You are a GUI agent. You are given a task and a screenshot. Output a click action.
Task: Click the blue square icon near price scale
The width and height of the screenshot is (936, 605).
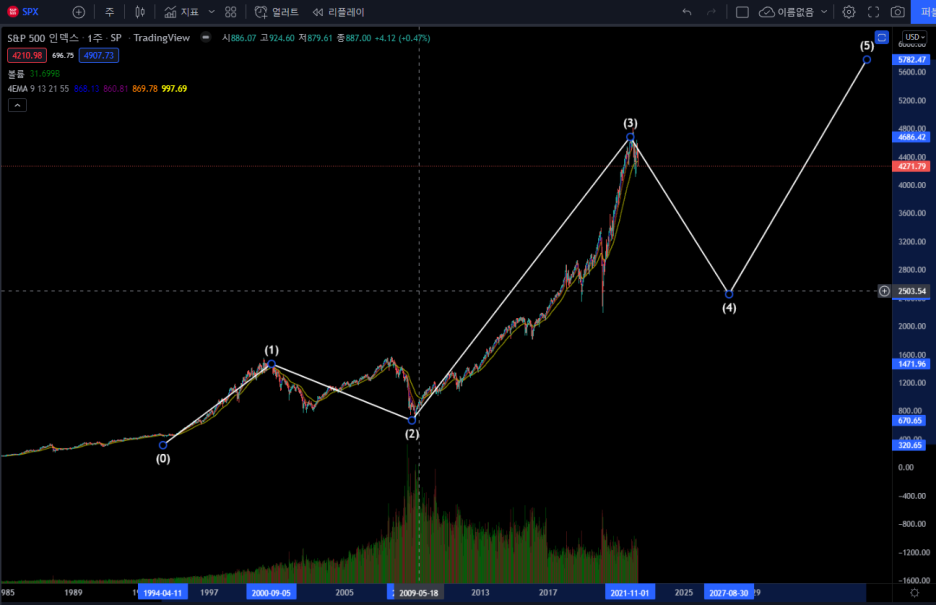click(882, 37)
